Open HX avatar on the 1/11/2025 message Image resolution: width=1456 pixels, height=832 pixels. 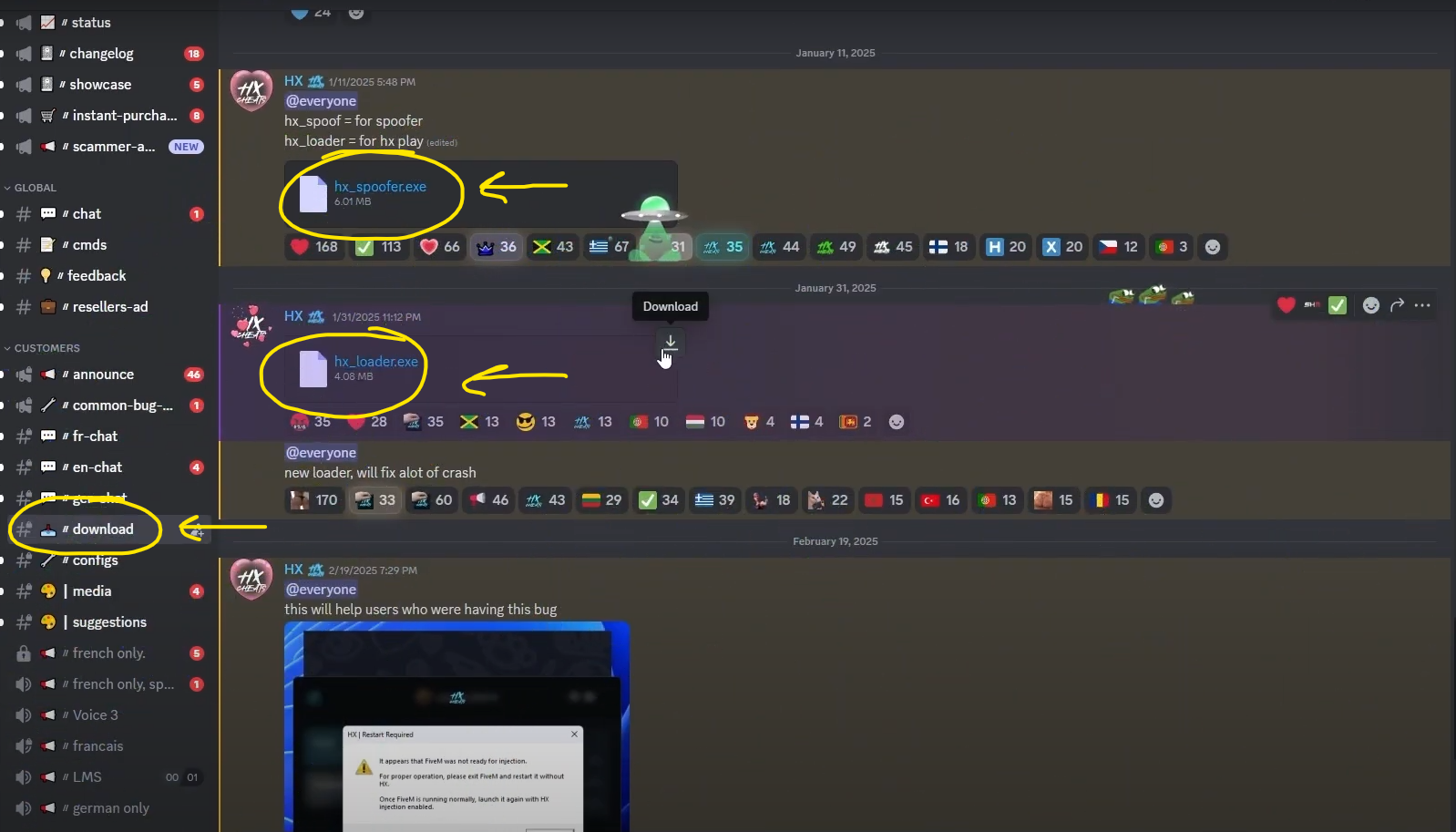click(x=251, y=91)
